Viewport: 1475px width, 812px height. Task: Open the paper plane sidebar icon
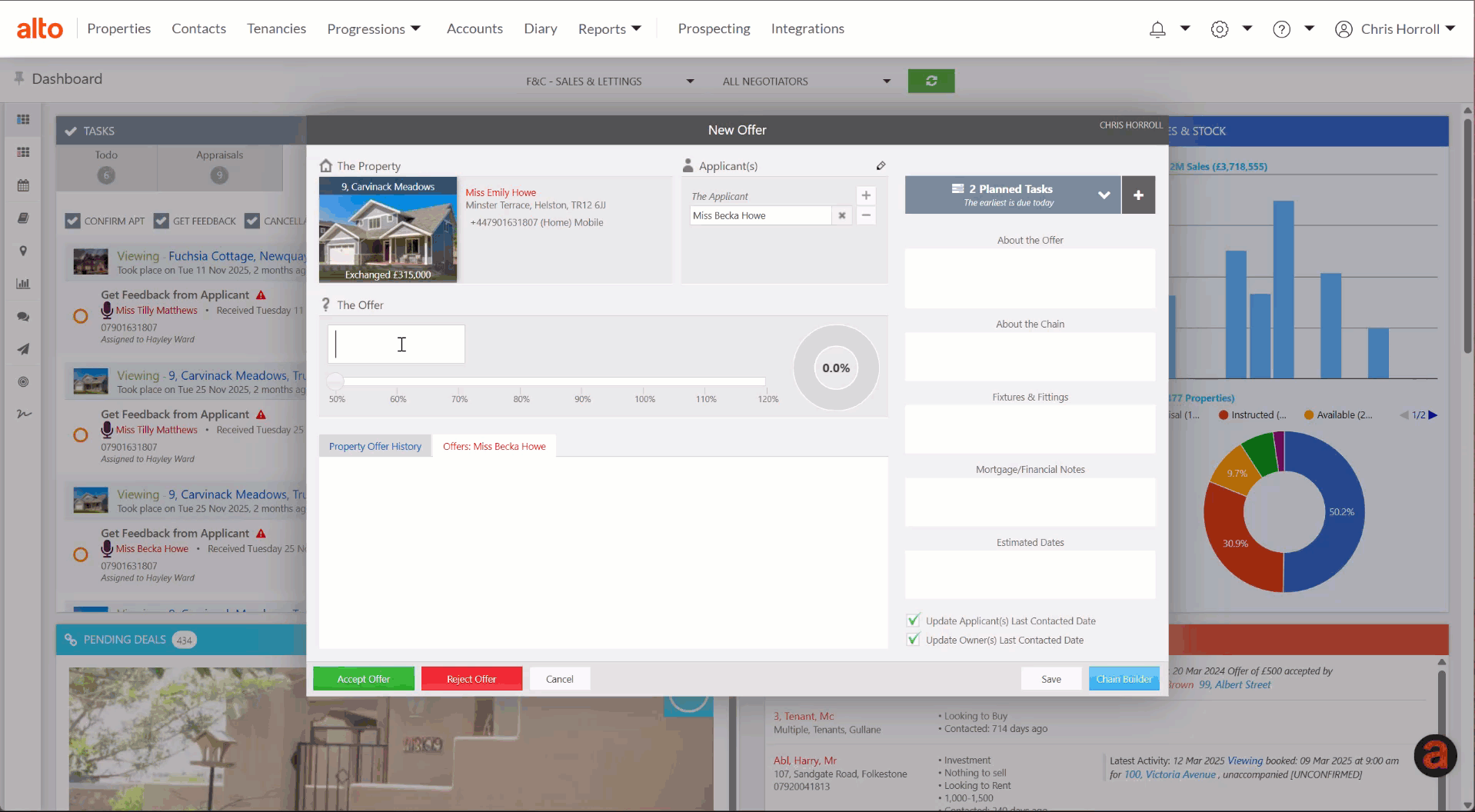[x=23, y=349]
